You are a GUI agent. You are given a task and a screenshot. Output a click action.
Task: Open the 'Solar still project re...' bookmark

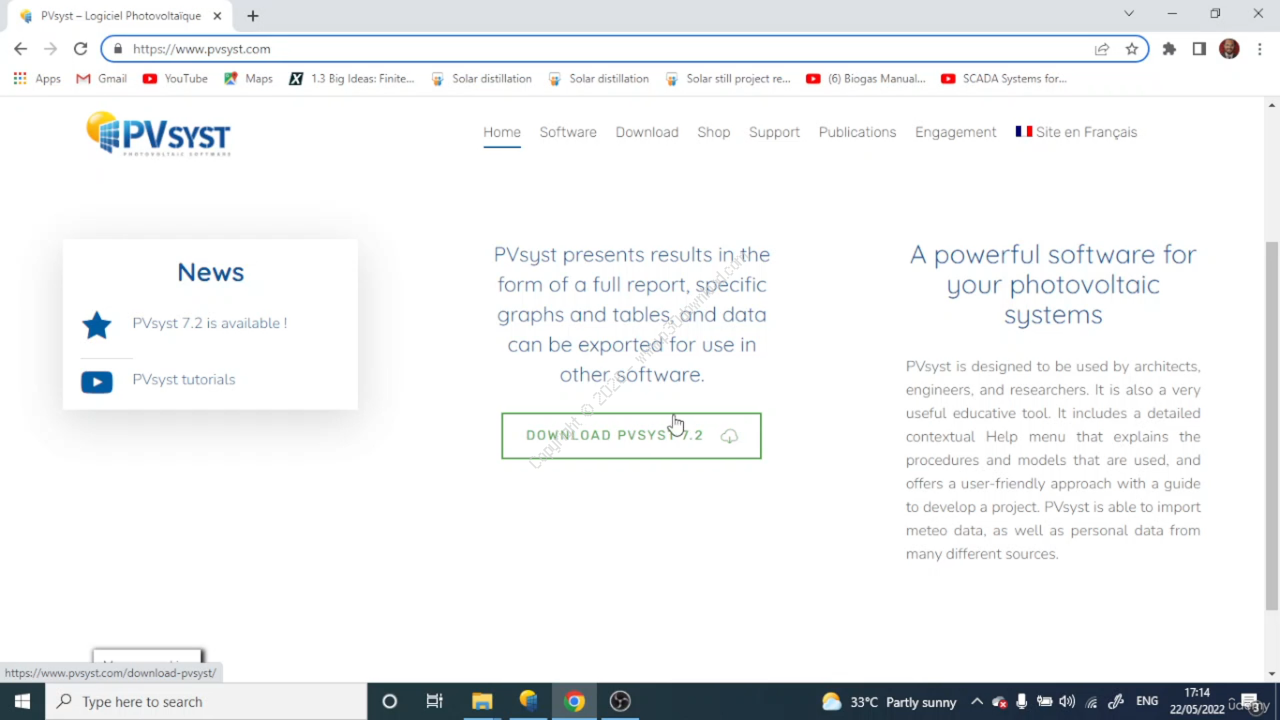[x=727, y=79]
